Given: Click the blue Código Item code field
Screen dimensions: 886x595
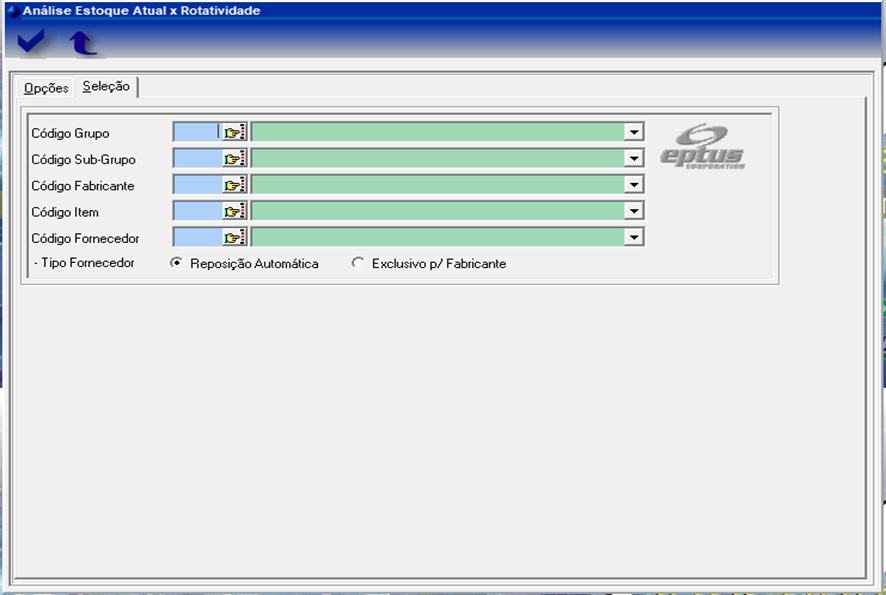Looking at the screenshot, I should (x=196, y=211).
